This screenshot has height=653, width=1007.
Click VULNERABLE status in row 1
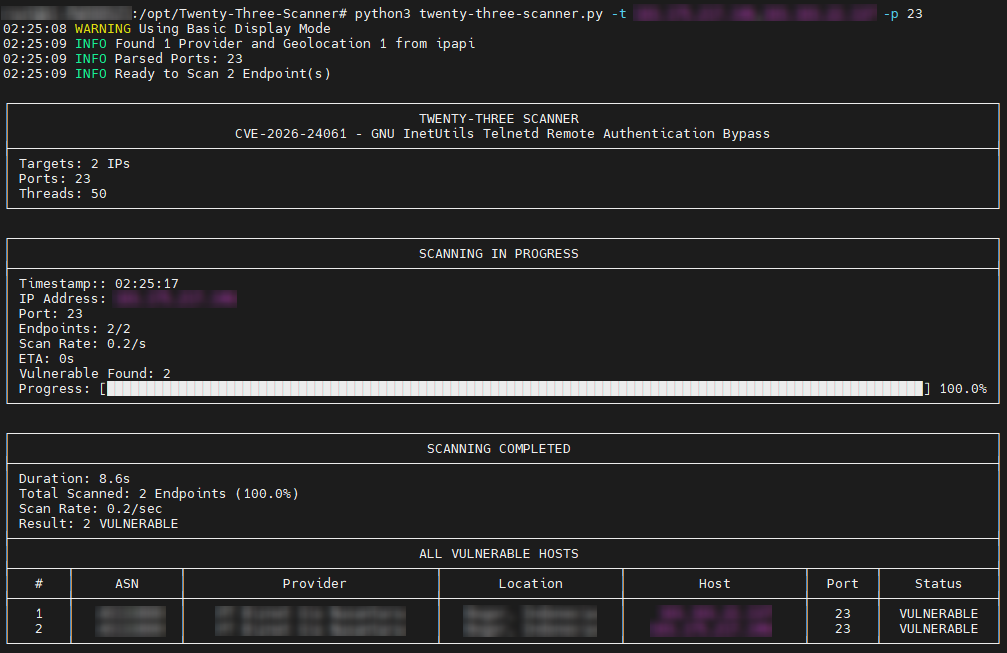(938, 614)
